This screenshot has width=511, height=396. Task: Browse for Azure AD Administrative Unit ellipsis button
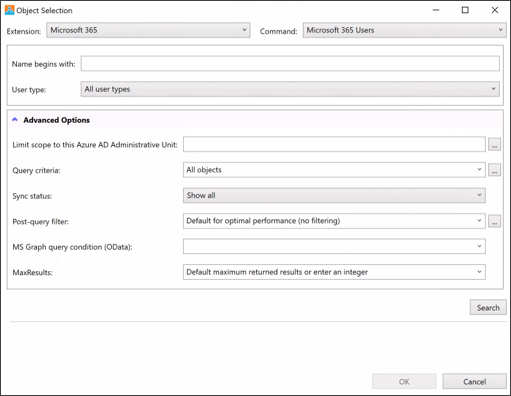494,145
